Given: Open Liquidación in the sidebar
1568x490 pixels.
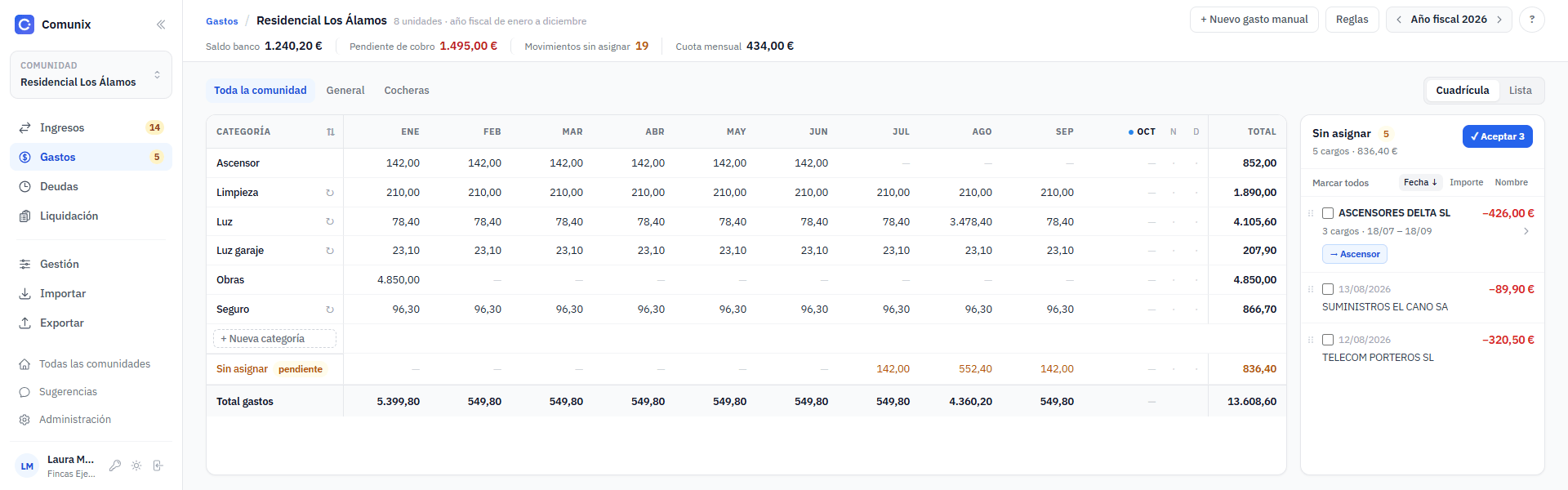Looking at the screenshot, I should [x=91, y=216].
